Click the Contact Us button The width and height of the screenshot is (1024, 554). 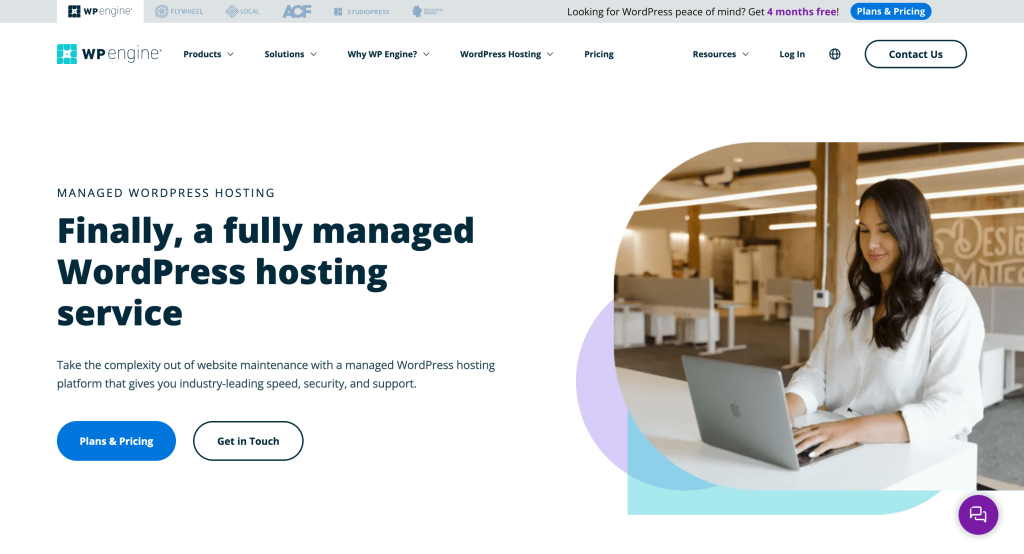click(x=916, y=54)
